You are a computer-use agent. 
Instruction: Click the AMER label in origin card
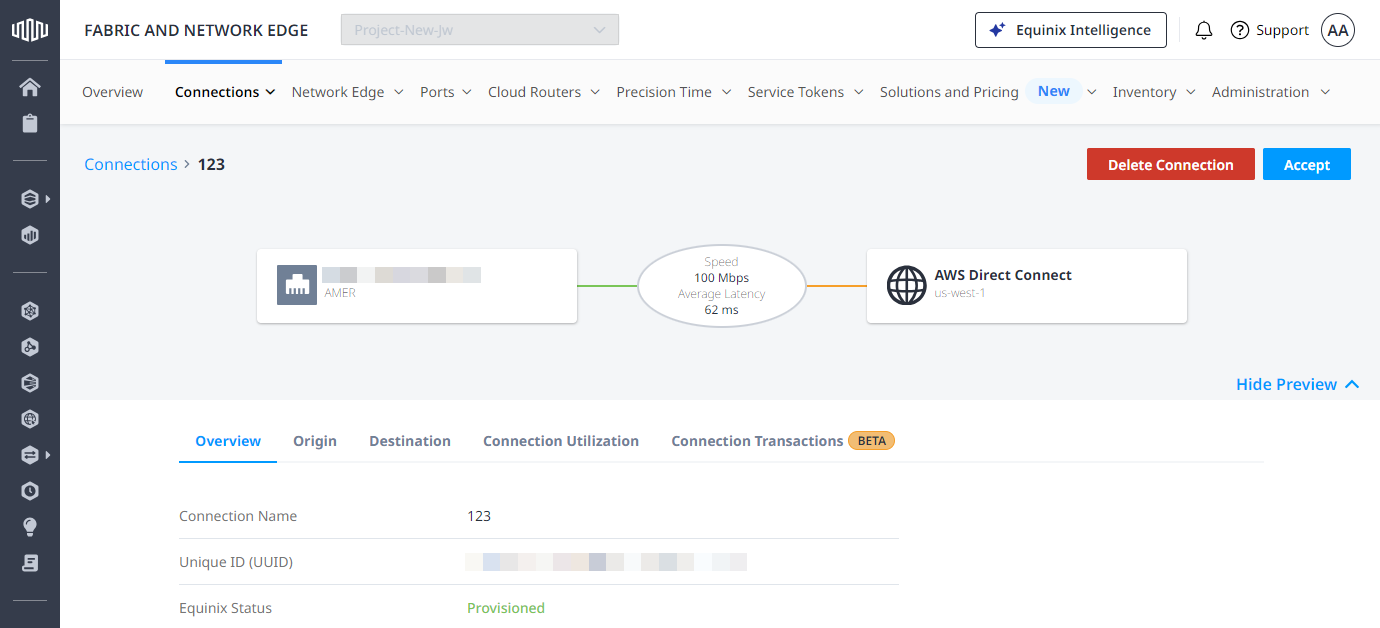tap(340, 293)
